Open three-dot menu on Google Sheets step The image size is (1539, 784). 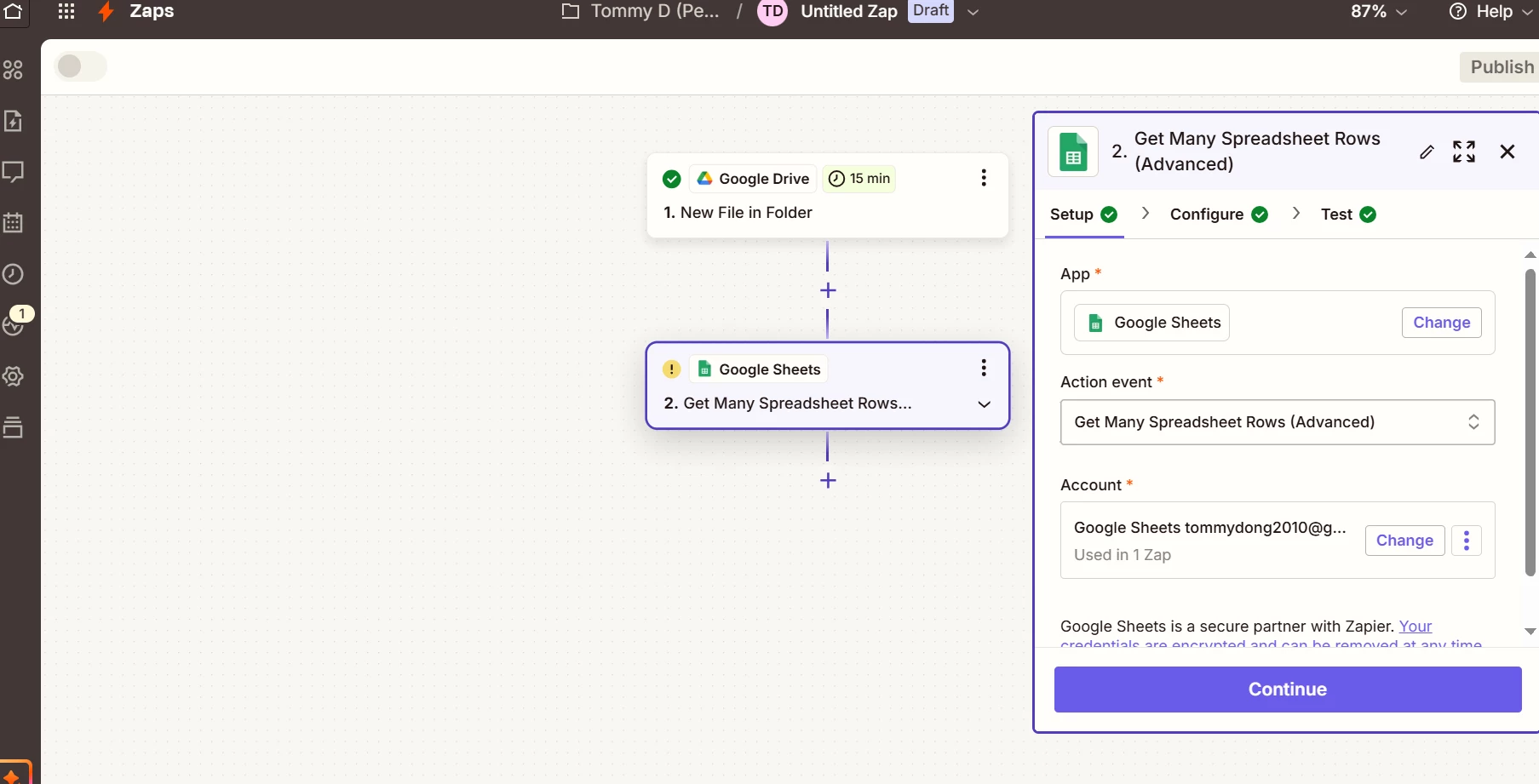coord(984,368)
